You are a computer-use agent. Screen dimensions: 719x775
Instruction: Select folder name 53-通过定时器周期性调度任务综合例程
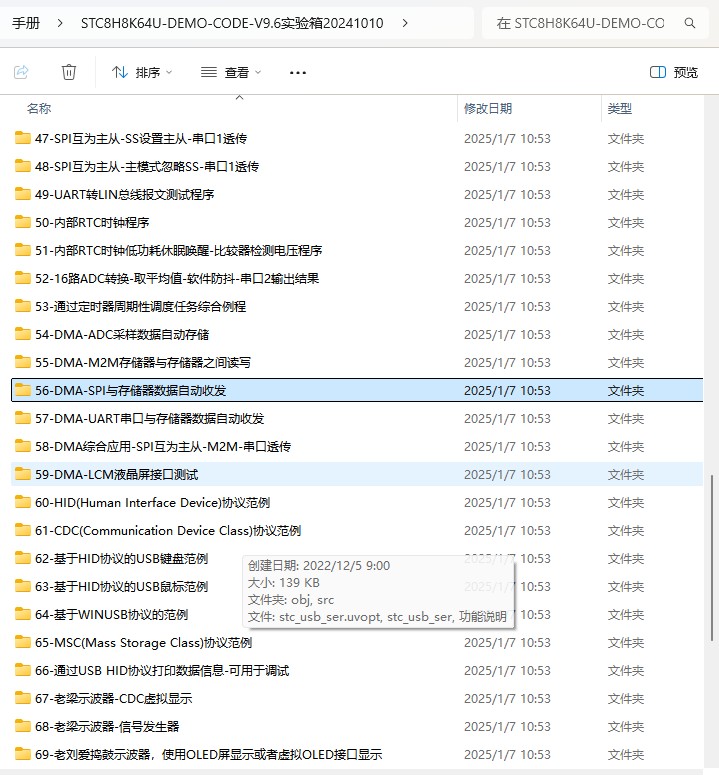(x=140, y=306)
